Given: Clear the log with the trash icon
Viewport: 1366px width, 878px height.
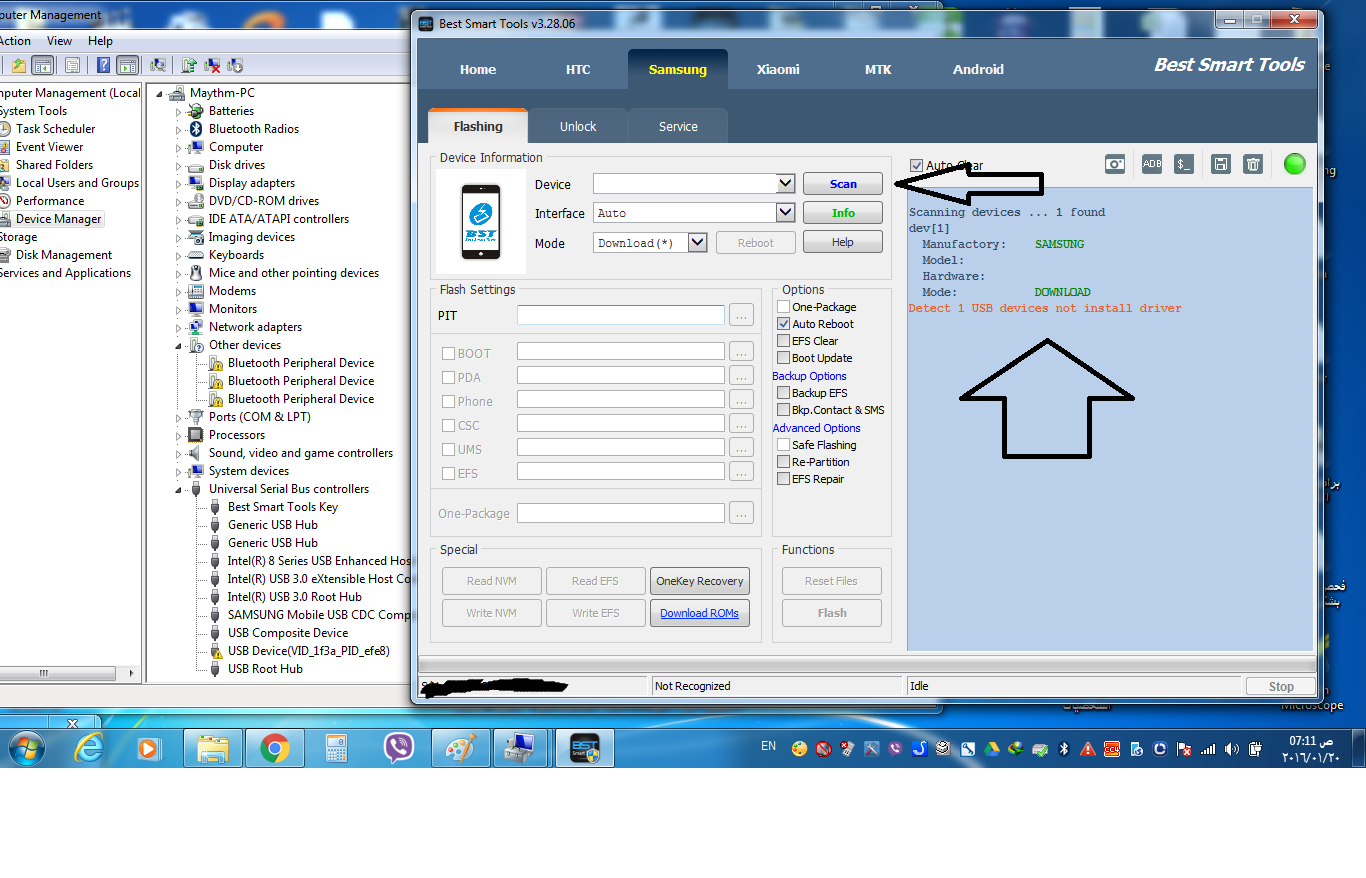Looking at the screenshot, I should tap(1253, 164).
